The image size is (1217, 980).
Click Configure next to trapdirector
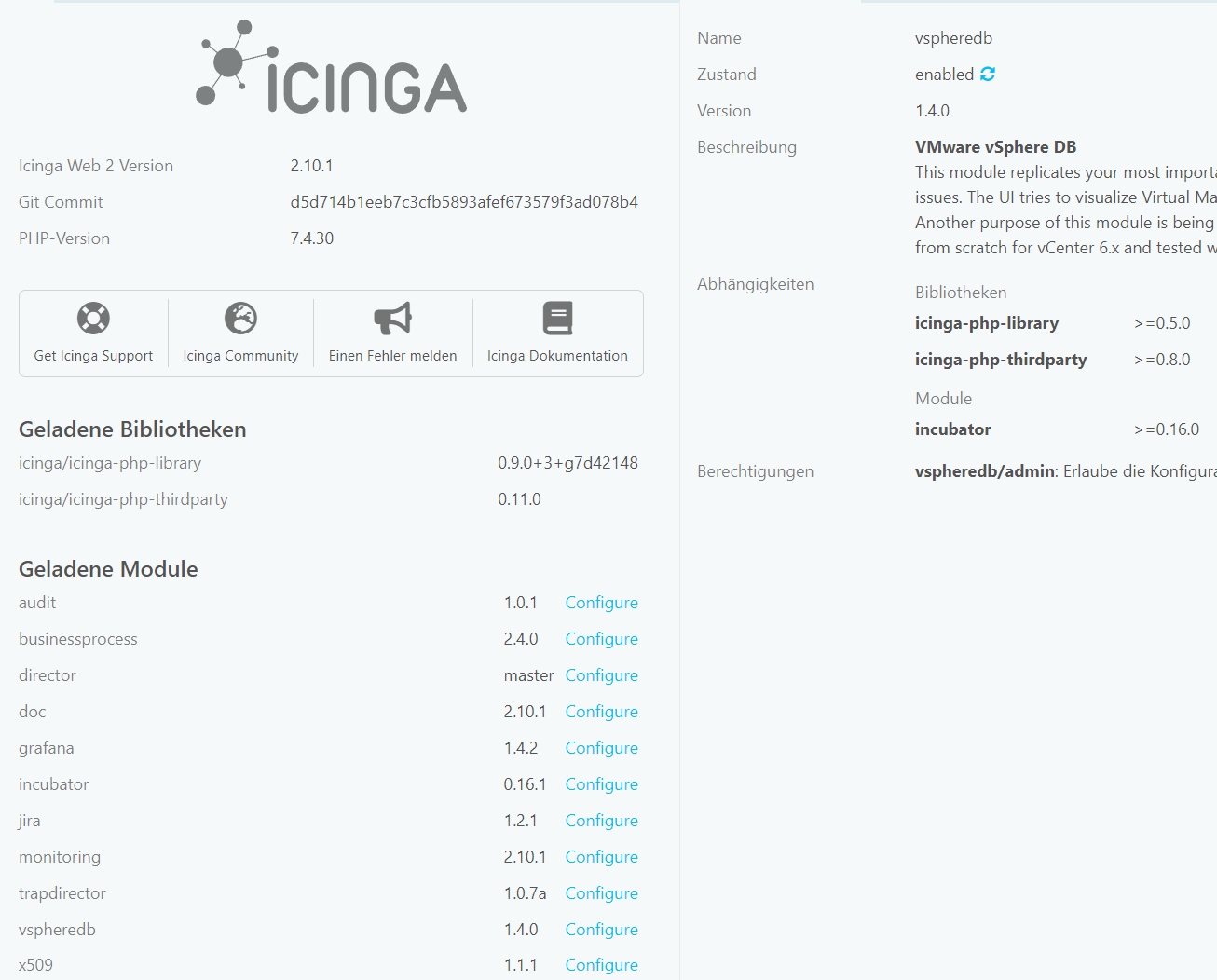click(x=601, y=892)
